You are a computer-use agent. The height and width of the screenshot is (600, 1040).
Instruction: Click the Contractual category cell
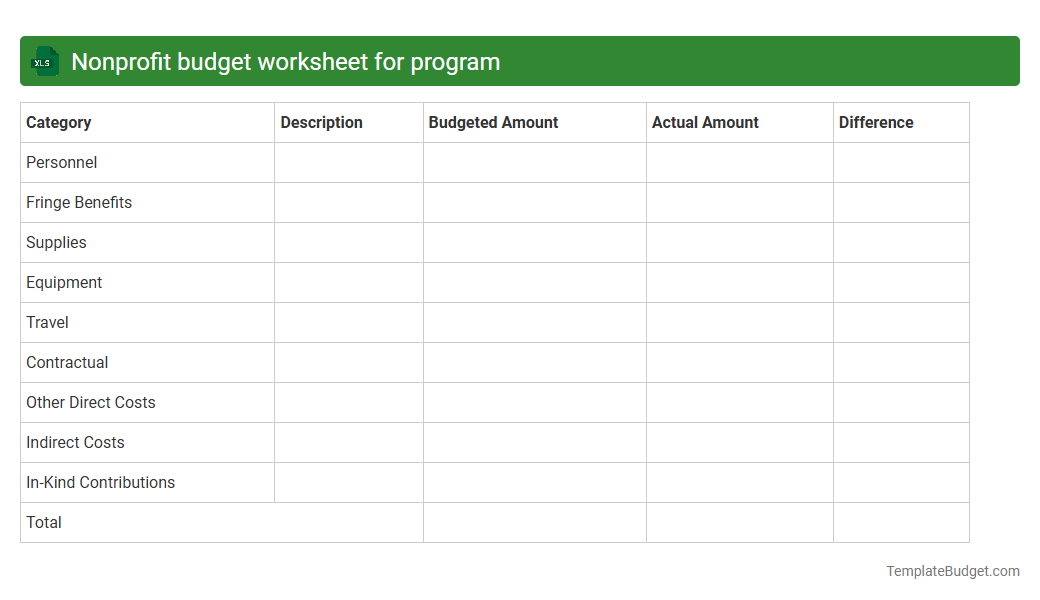67,362
